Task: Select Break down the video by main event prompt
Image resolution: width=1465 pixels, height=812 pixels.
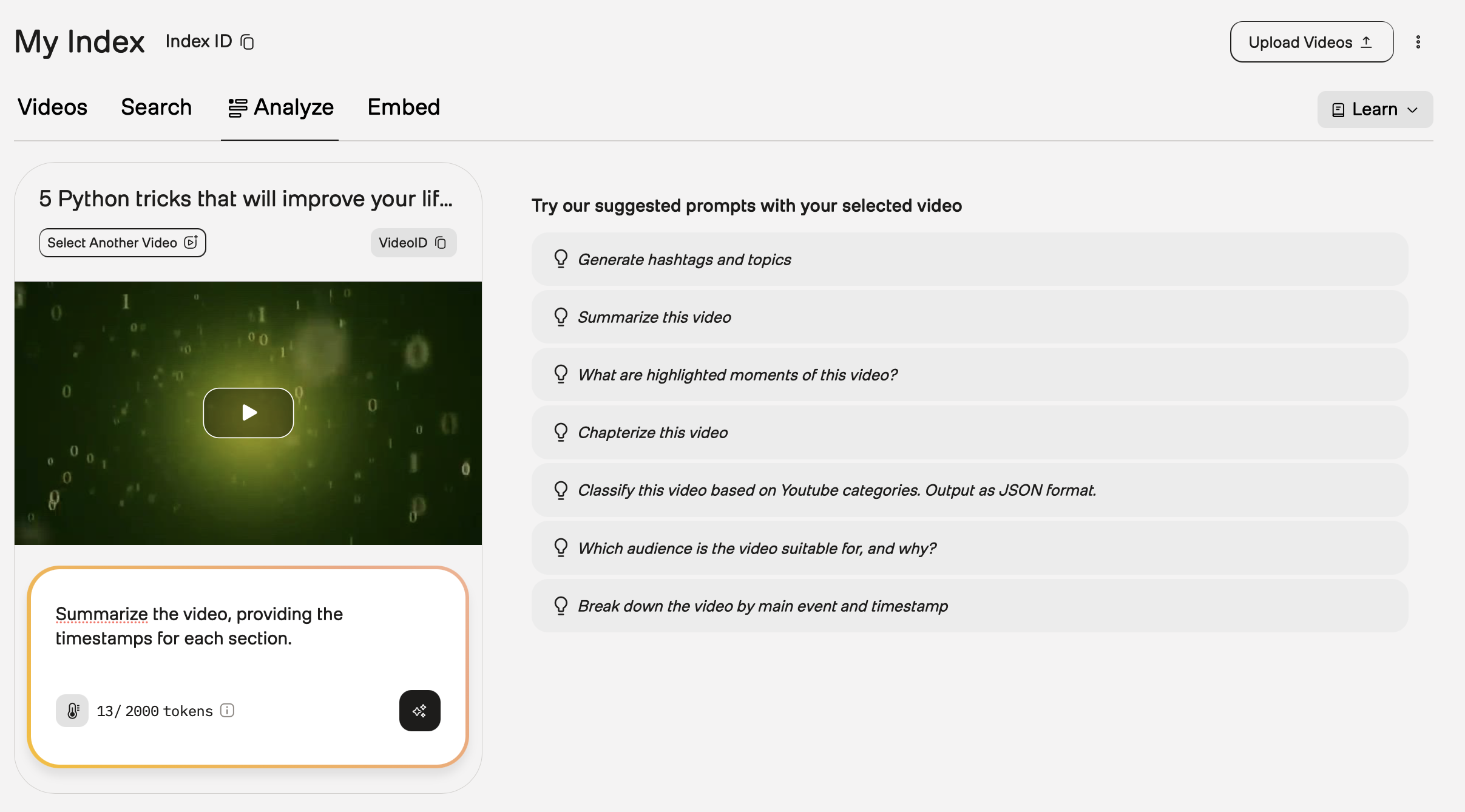Action: click(x=762, y=606)
